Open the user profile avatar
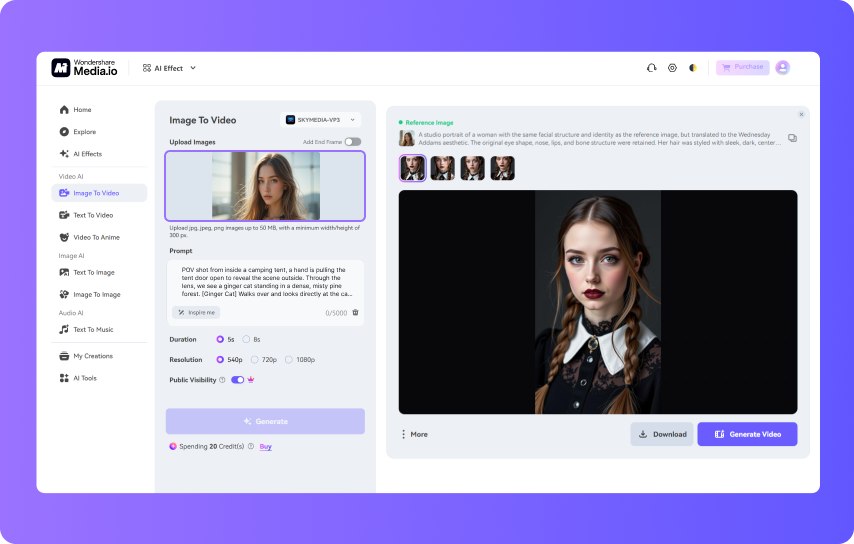Viewport: 854px width, 544px height. tap(783, 68)
